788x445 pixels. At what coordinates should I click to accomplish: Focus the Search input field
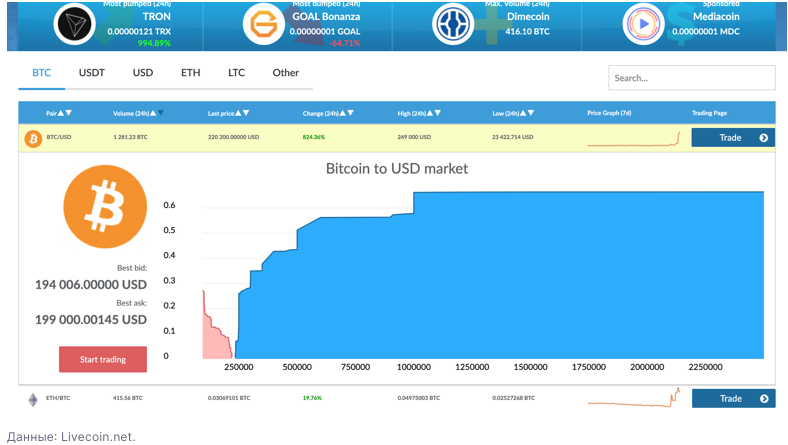[691, 78]
